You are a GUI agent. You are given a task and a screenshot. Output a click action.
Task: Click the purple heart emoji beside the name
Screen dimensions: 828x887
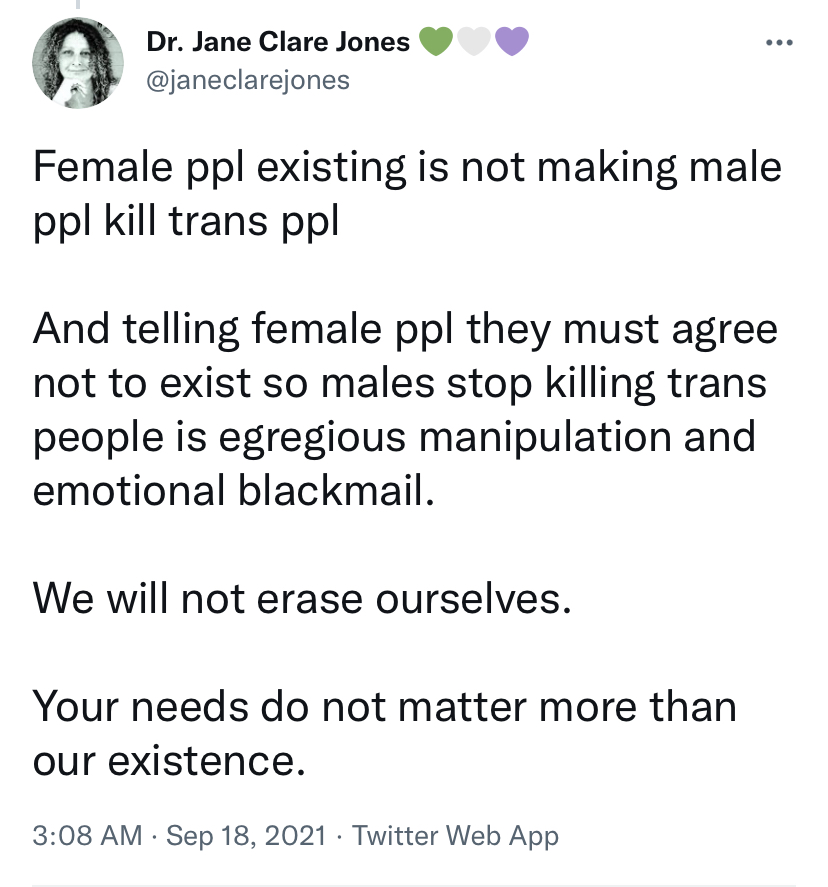[511, 42]
